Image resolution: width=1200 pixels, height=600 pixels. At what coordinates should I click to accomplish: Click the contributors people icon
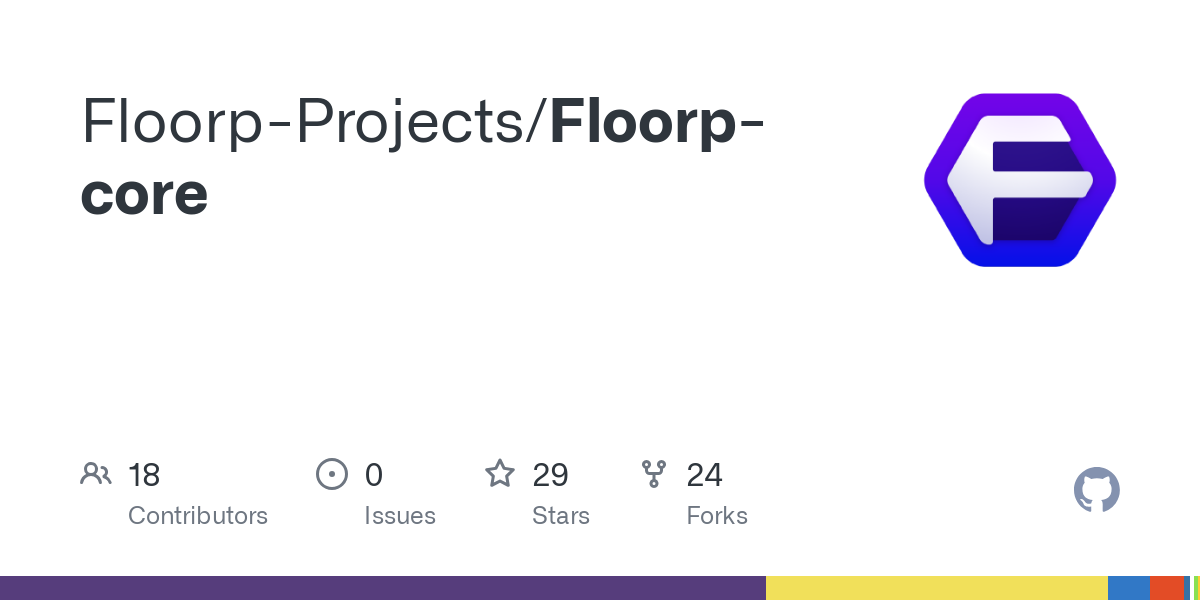(x=96, y=474)
